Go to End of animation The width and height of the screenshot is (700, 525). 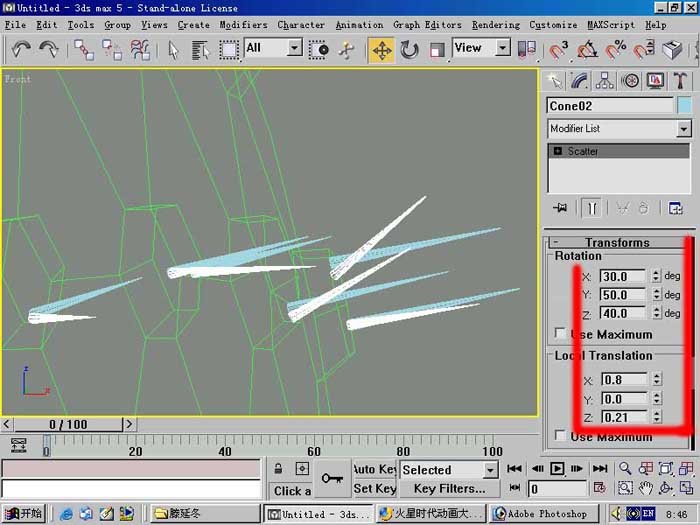(x=600, y=469)
